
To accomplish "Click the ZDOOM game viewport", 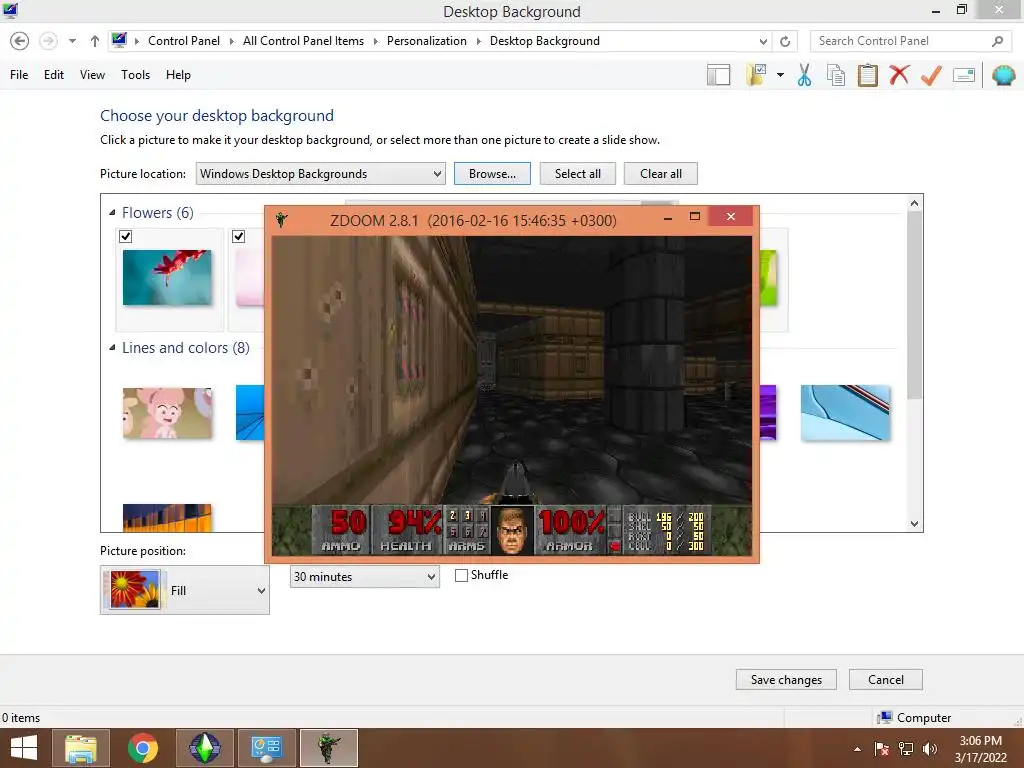I will point(512,370).
